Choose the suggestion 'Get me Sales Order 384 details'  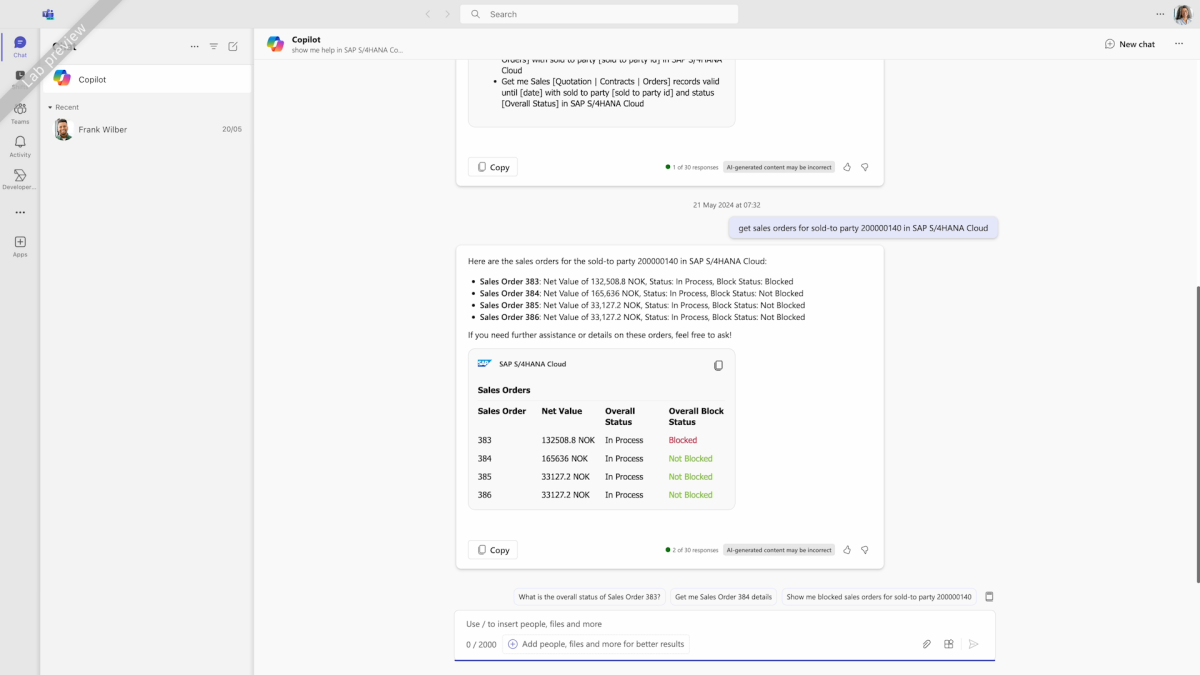(x=723, y=597)
